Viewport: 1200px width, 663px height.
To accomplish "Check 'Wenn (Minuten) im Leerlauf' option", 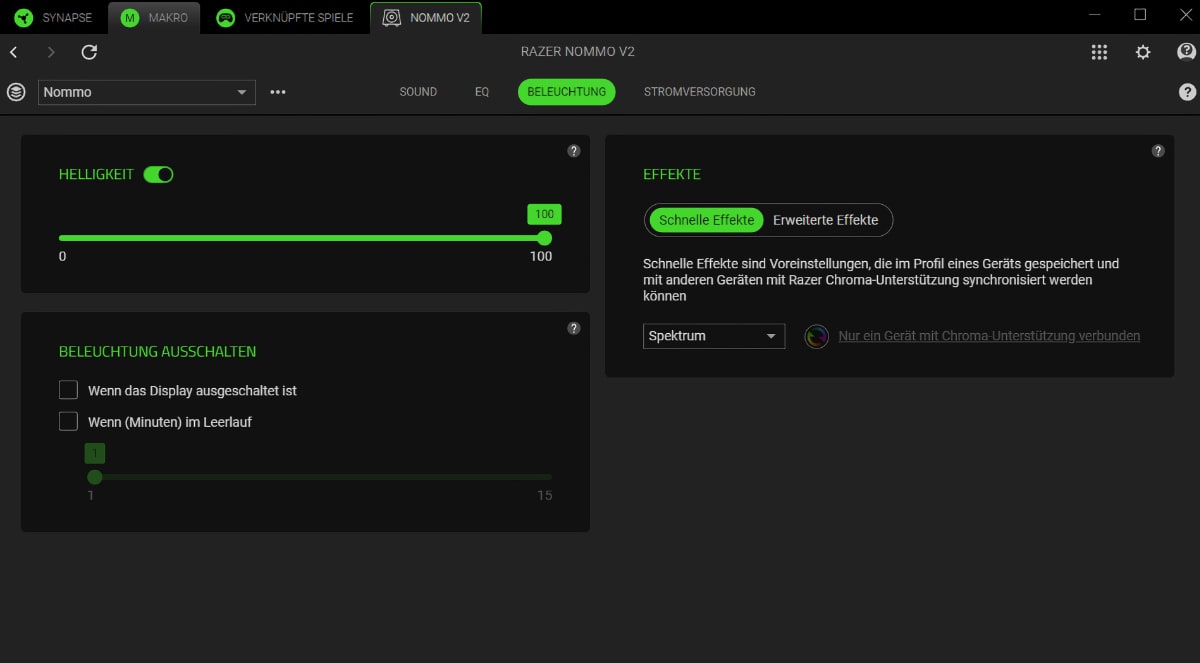I will point(68,421).
